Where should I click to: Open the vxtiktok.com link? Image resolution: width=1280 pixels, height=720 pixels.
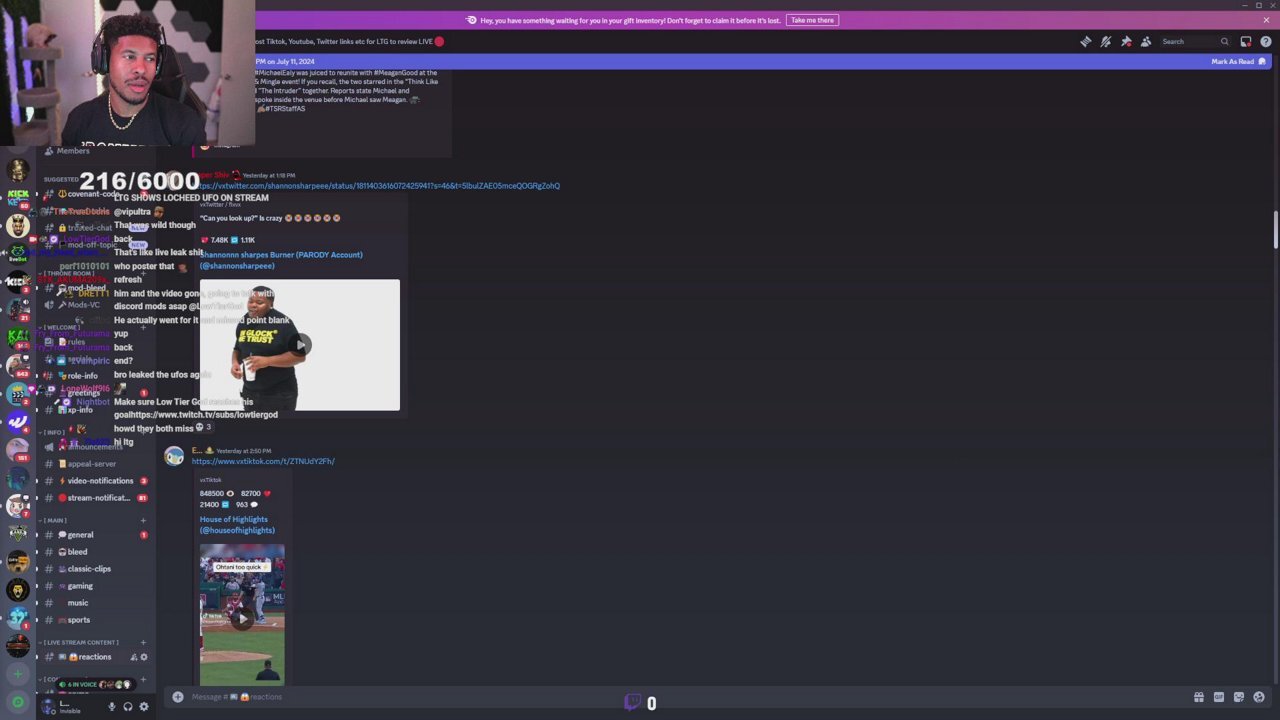[x=263, y=461]
